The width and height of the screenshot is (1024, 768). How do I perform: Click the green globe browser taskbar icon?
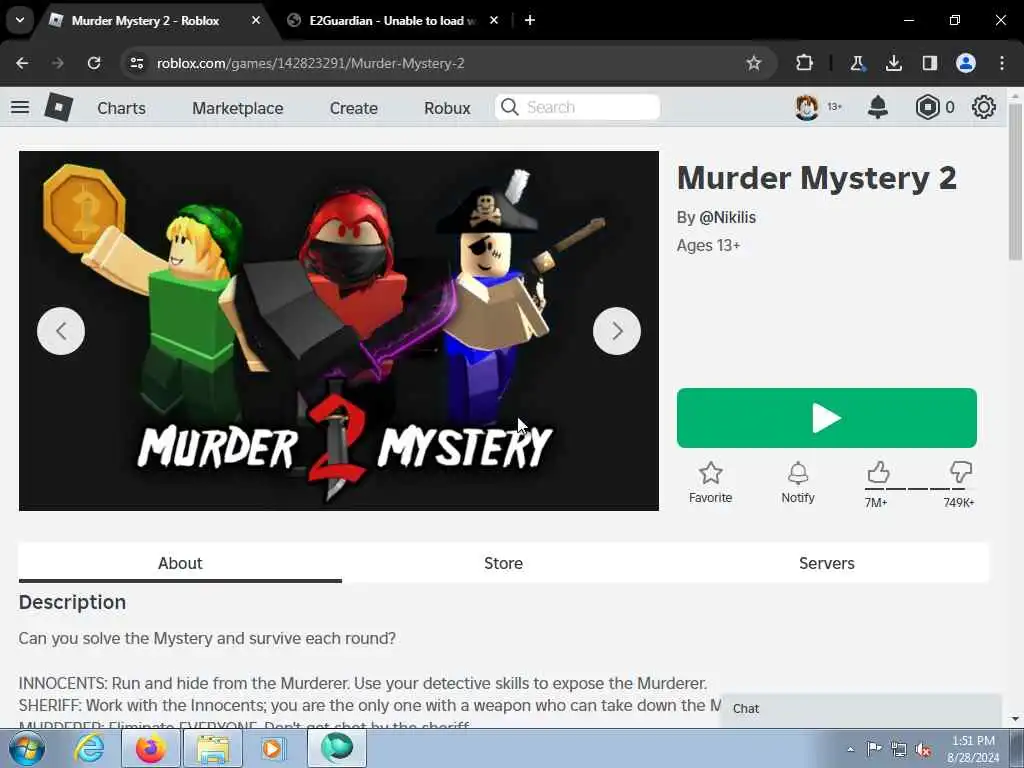tap(336, 748)
